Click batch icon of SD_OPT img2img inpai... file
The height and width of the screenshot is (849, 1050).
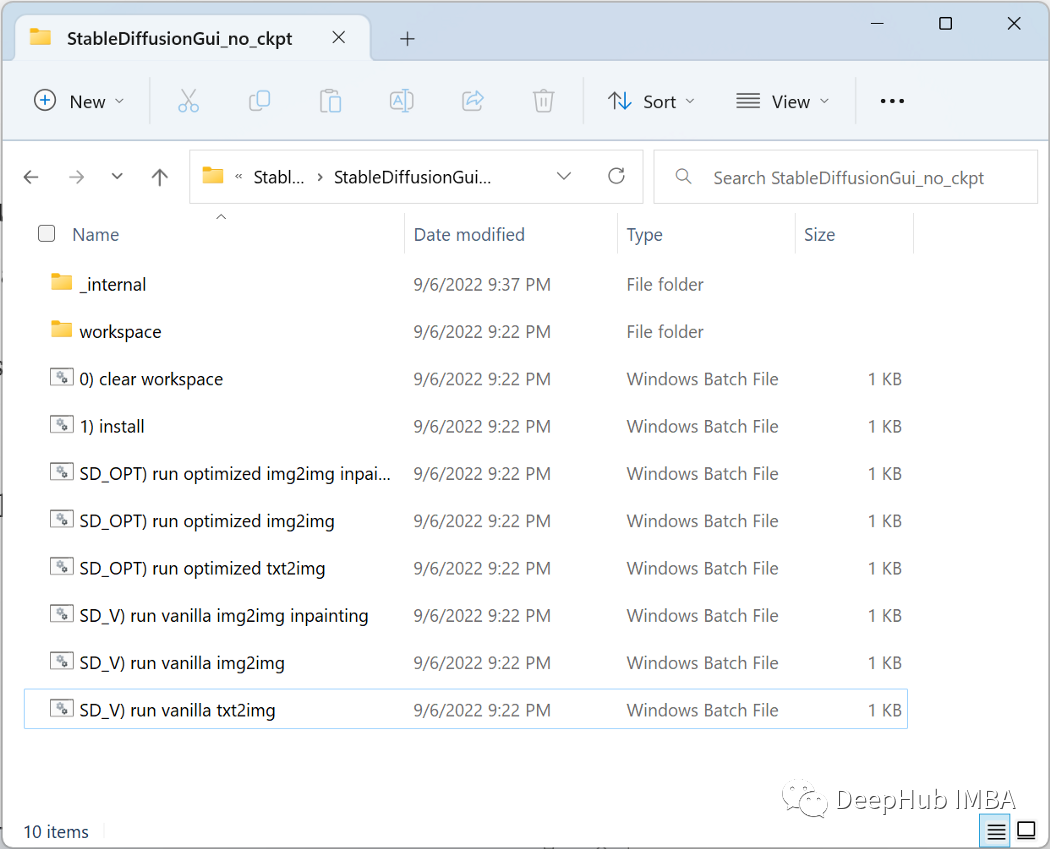point(62,472)
